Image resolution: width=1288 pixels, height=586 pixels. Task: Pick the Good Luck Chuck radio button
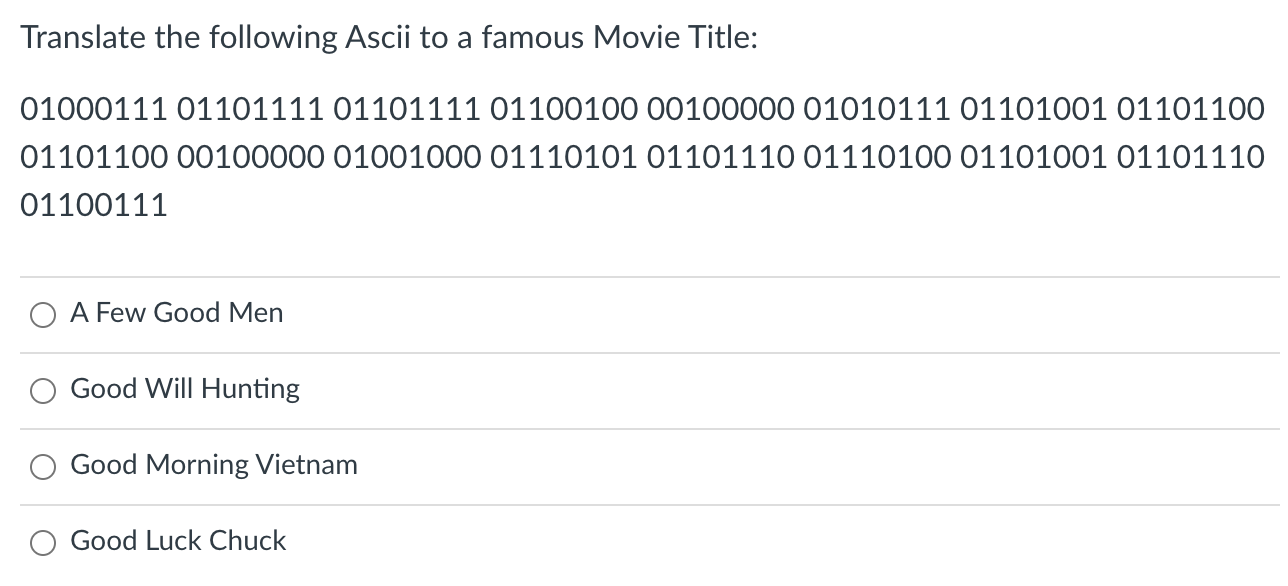pos(42,542)
